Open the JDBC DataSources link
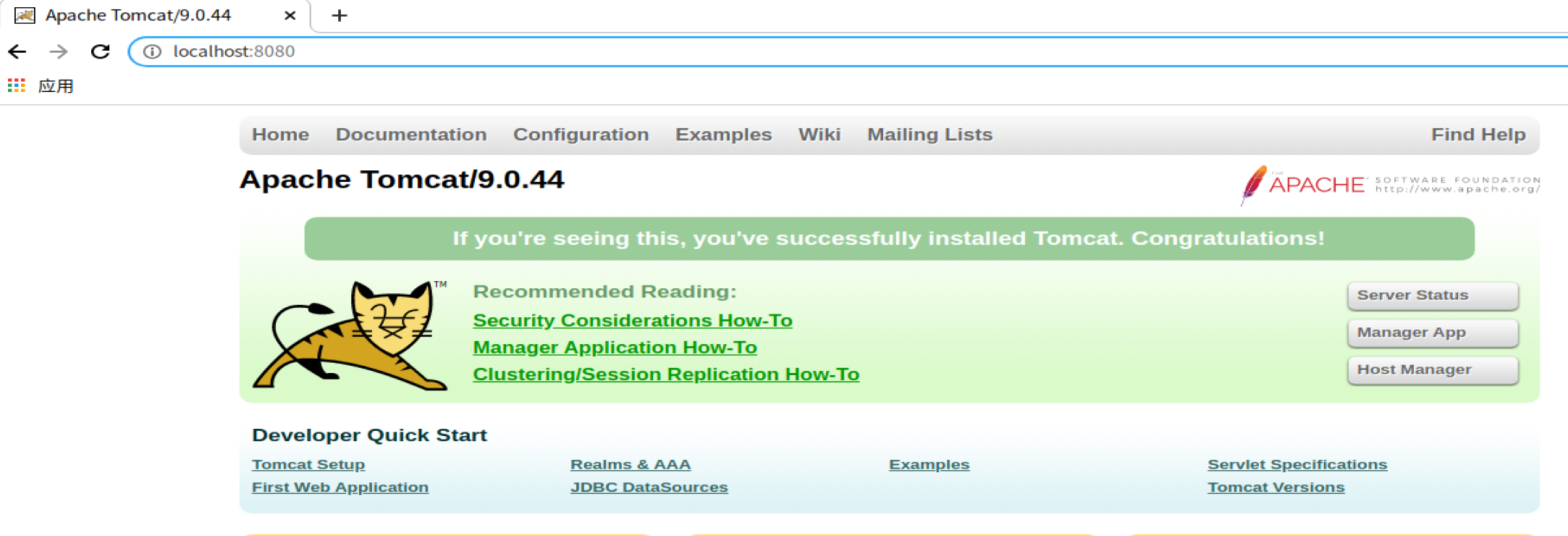Viewport: 1568px width, 536px height. click(x=649, y=487)
